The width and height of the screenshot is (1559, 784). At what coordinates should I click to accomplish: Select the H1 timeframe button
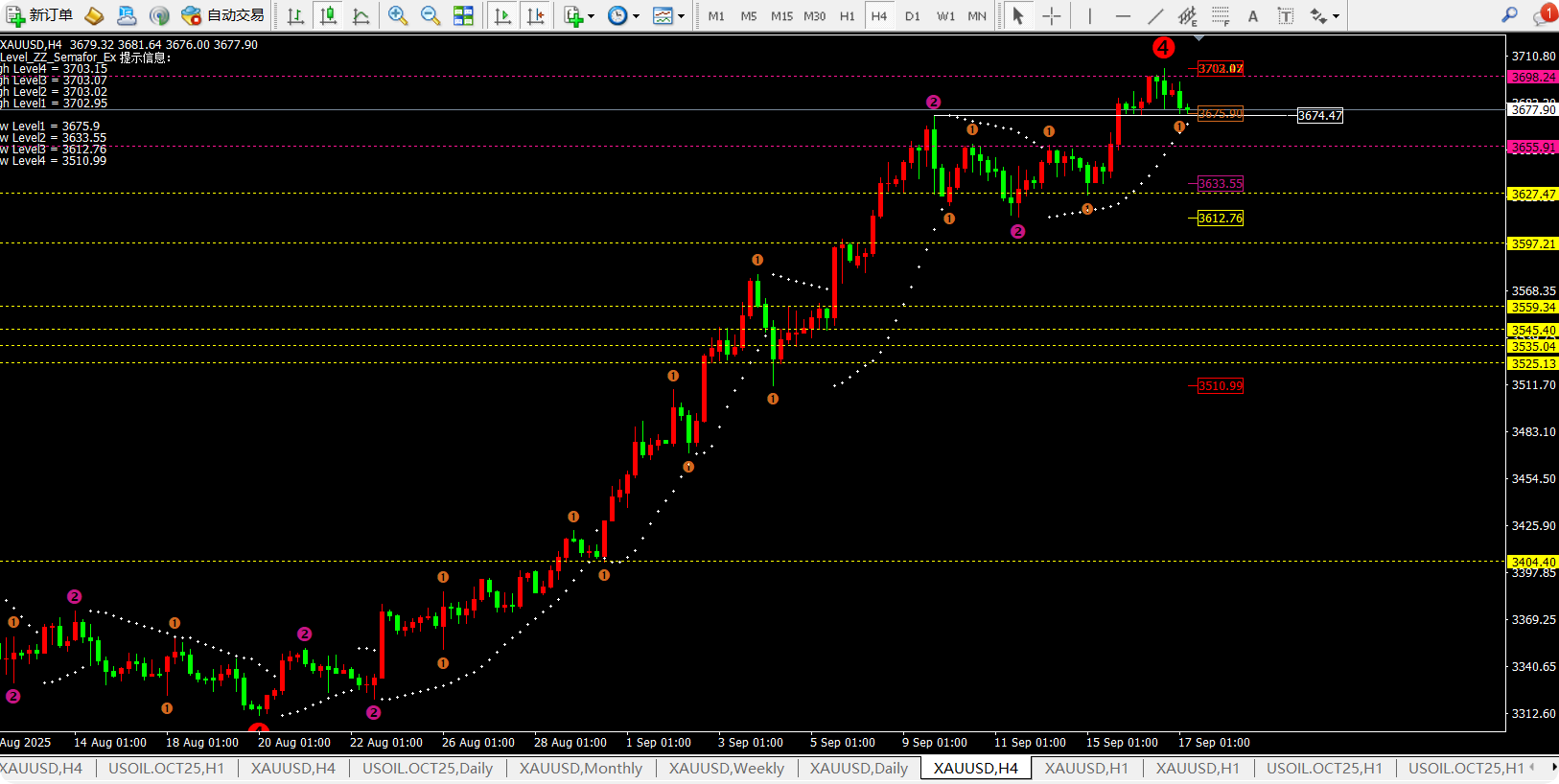847,16
